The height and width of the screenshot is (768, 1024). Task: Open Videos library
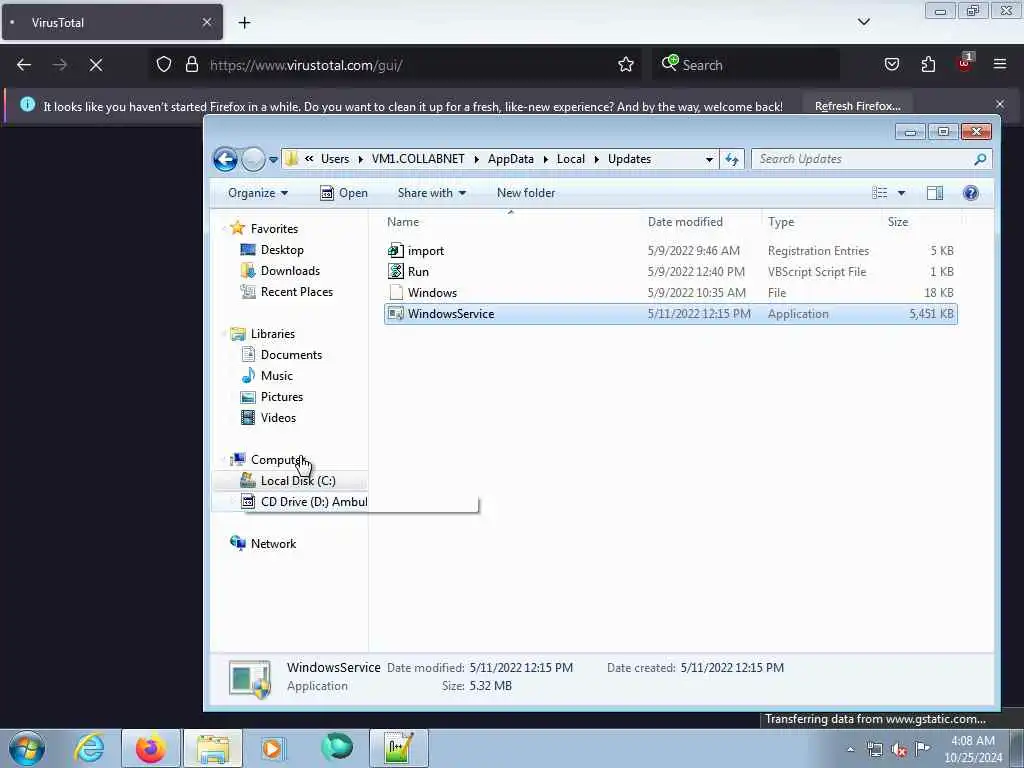point(278,417)
